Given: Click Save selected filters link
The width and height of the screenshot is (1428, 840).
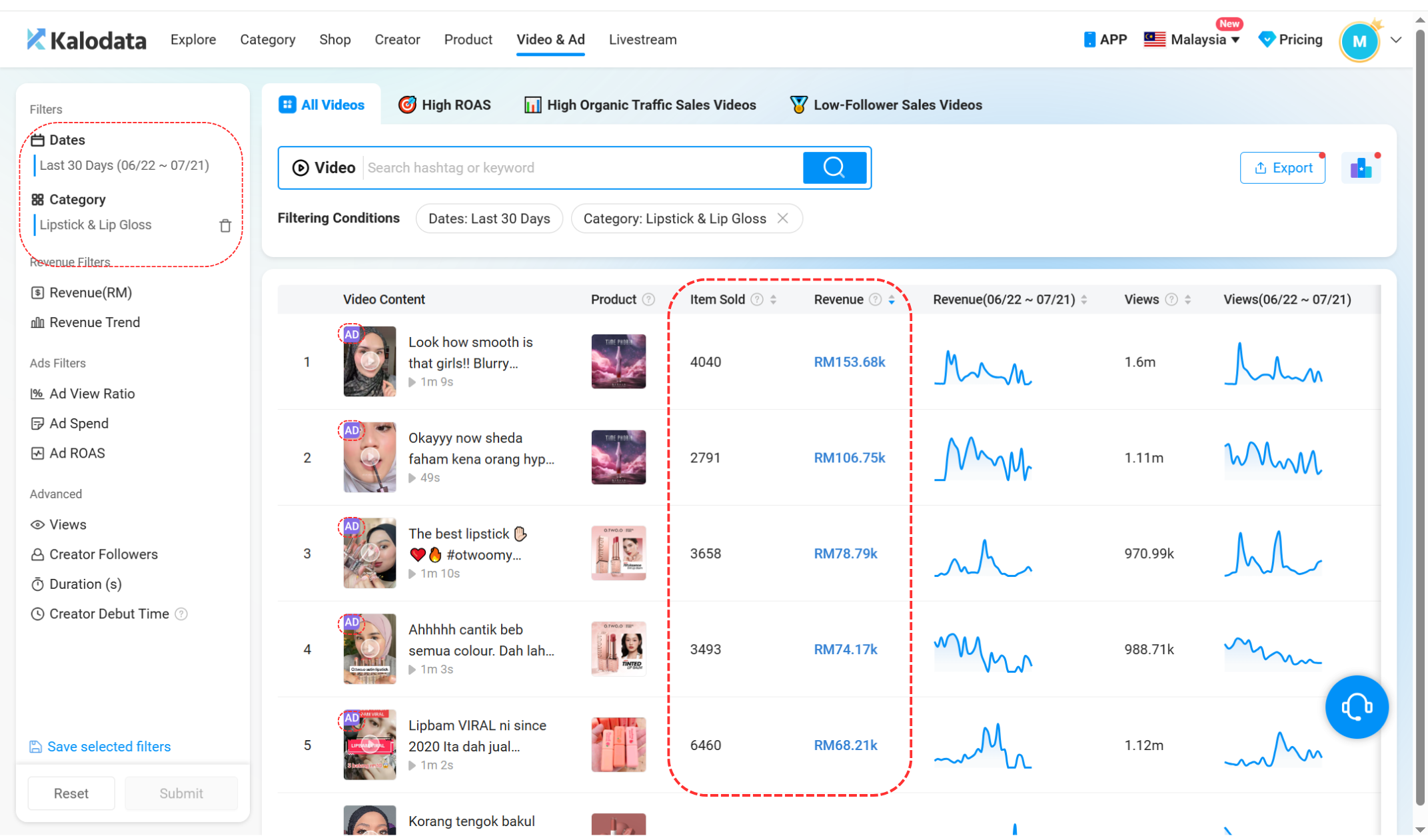Looking at the screenshot, I should (x=109, y=746).
